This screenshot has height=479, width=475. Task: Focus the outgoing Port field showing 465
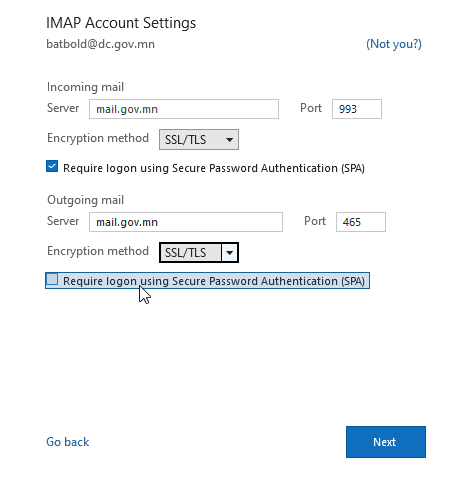(361, 222)
